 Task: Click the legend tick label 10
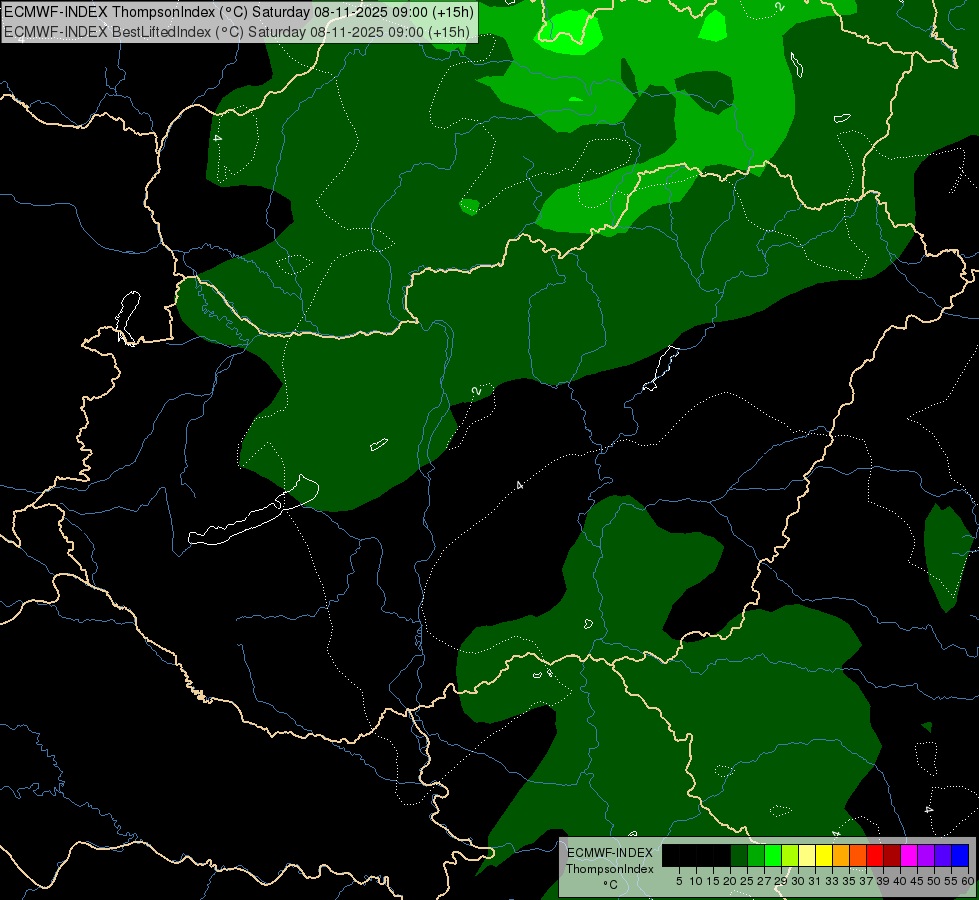click(x=696, y=881)
